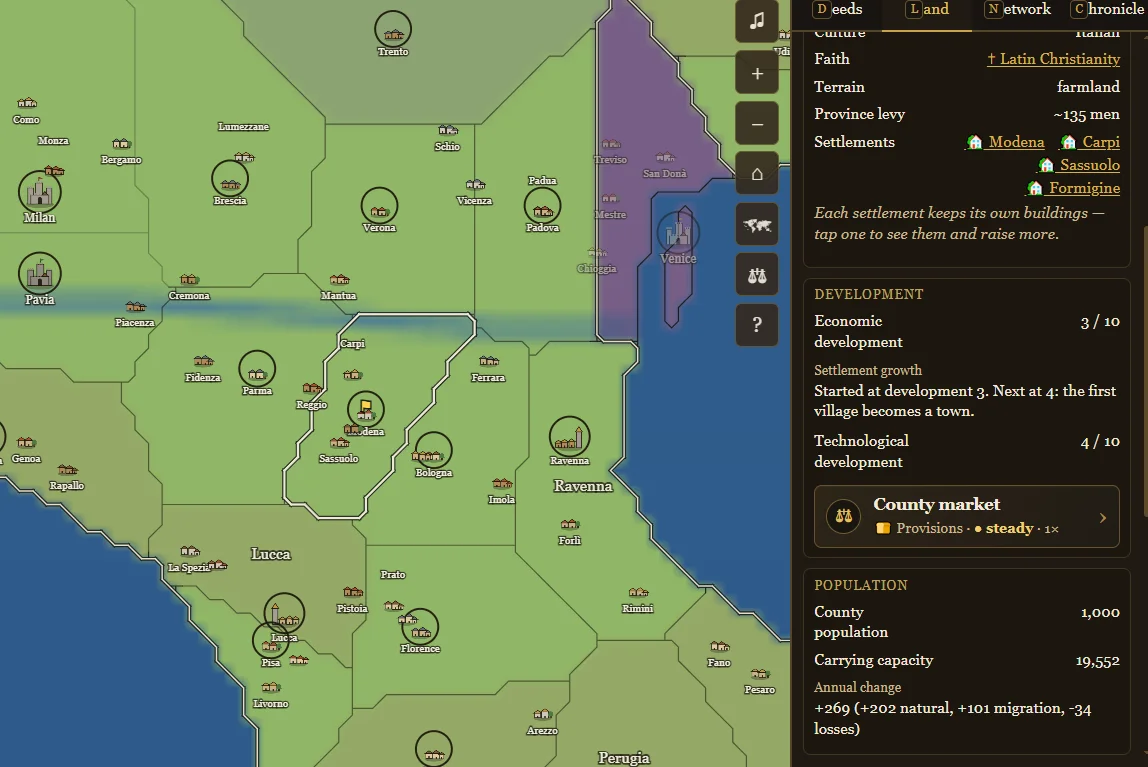Viewport: 1148px width, 767px height.
Task: Click the Trento settlement marker
Action: [x=393, y=30]
